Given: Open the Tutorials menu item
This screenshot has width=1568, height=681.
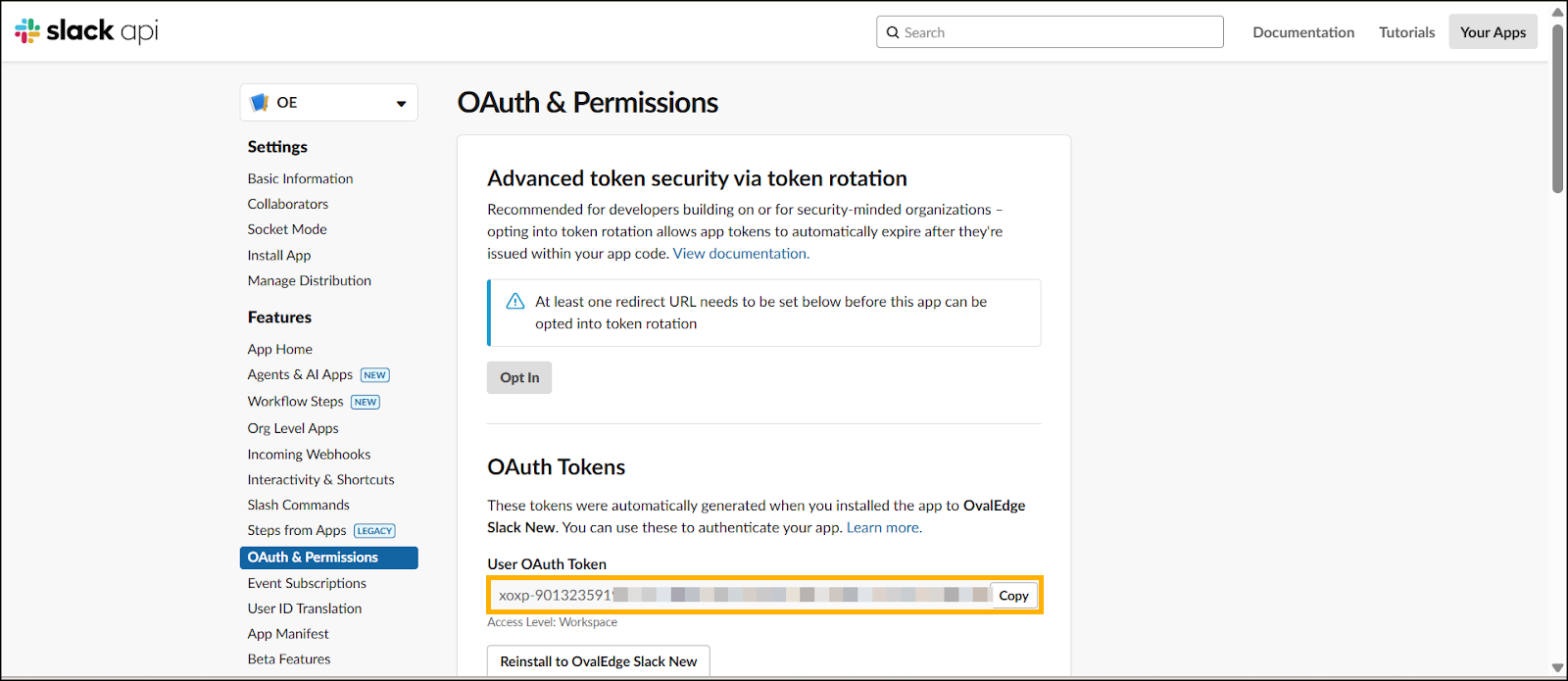Looking at the screenshot, I should pyautogui.click(x=1406, y=32).
